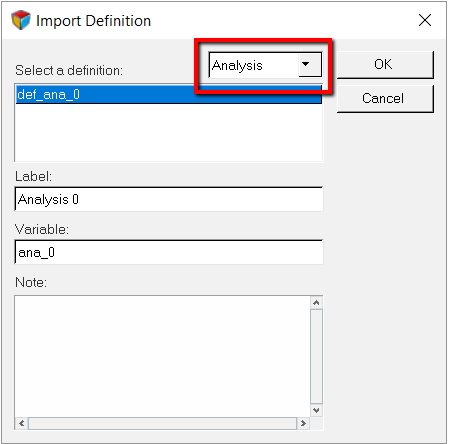Click the Note scroll down arrow
The image size is (450, 444).
[x=316, y=410]
